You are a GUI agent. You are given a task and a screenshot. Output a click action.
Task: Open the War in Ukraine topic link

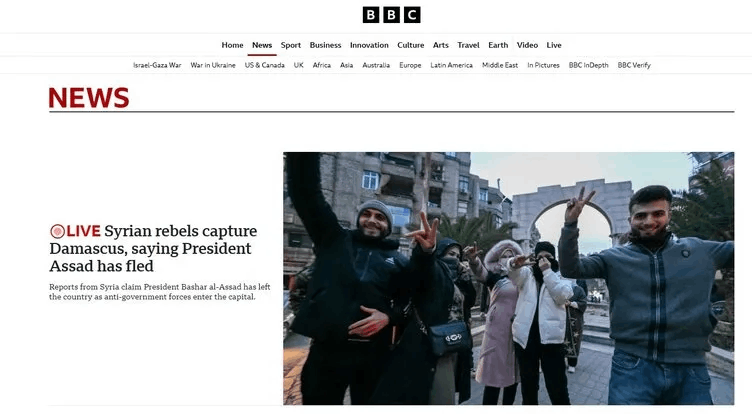[213, 65]
